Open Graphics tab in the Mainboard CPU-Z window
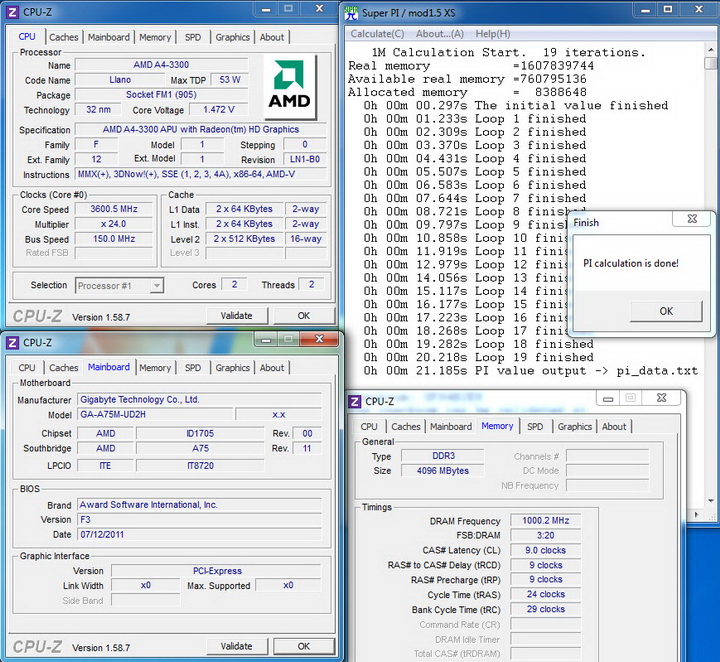Screen dimensions: 720x662 (x=233, y=368)
